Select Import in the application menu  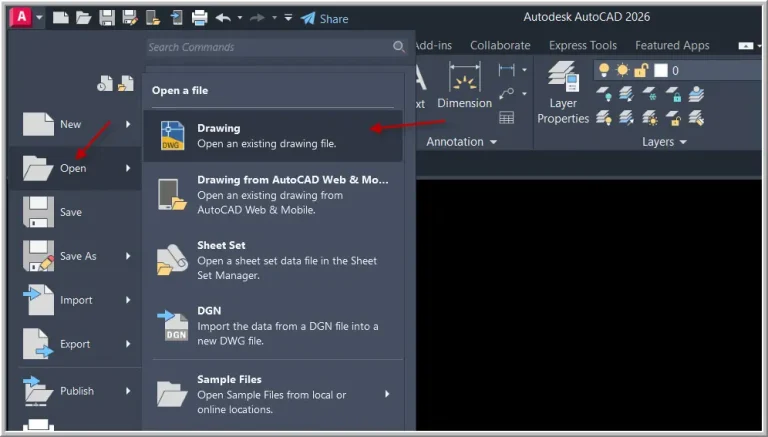point(76,300)
